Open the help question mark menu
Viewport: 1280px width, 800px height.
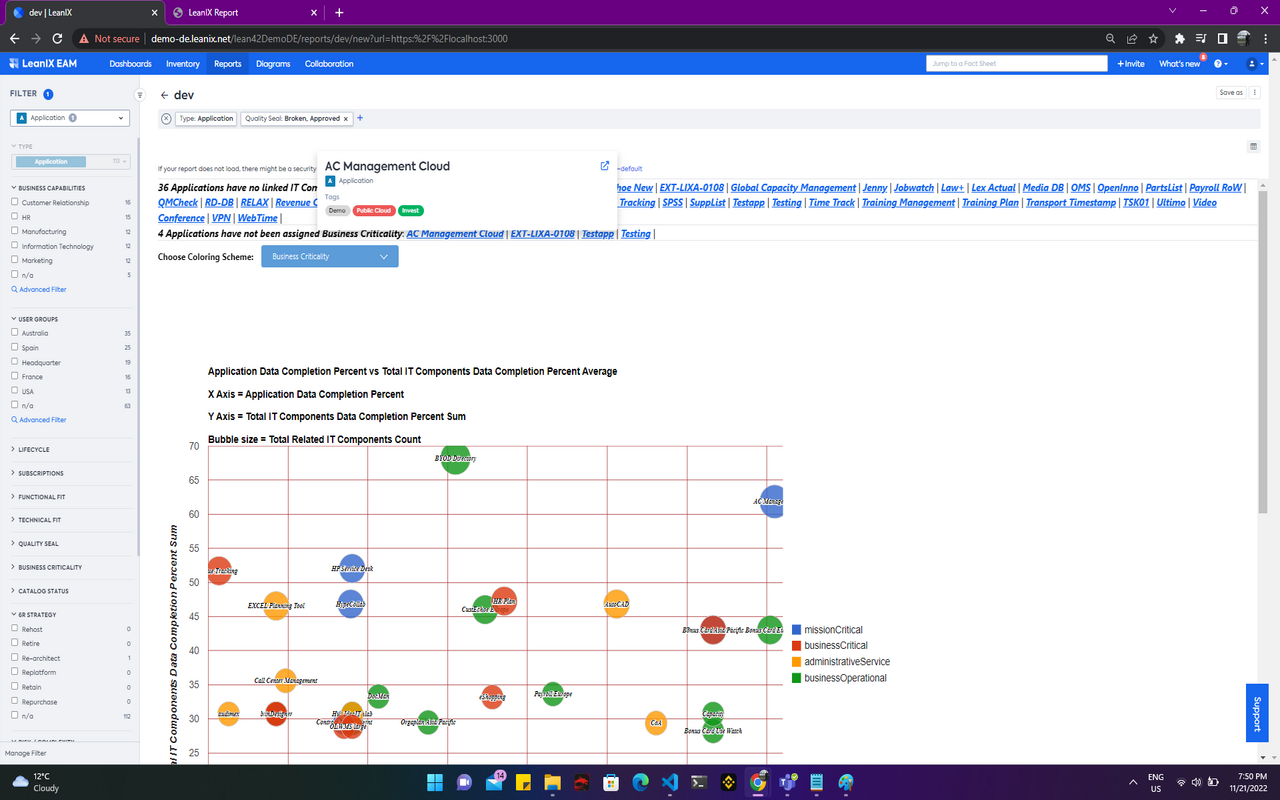[x=1221, y=63]
